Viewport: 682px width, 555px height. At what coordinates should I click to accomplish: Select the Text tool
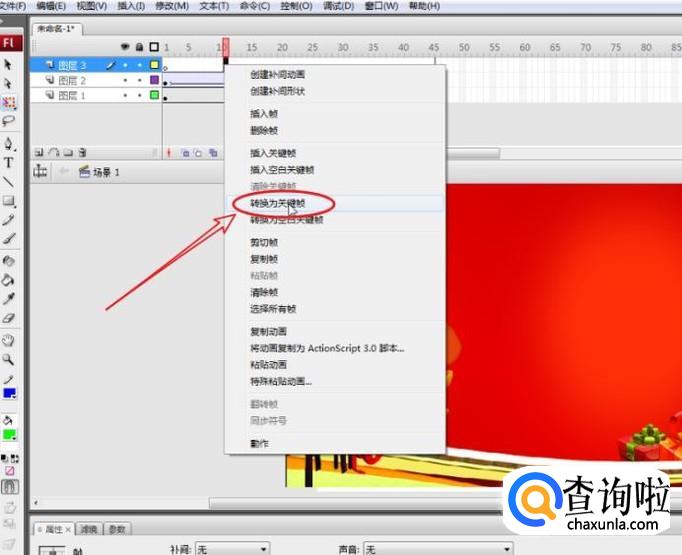8,163
